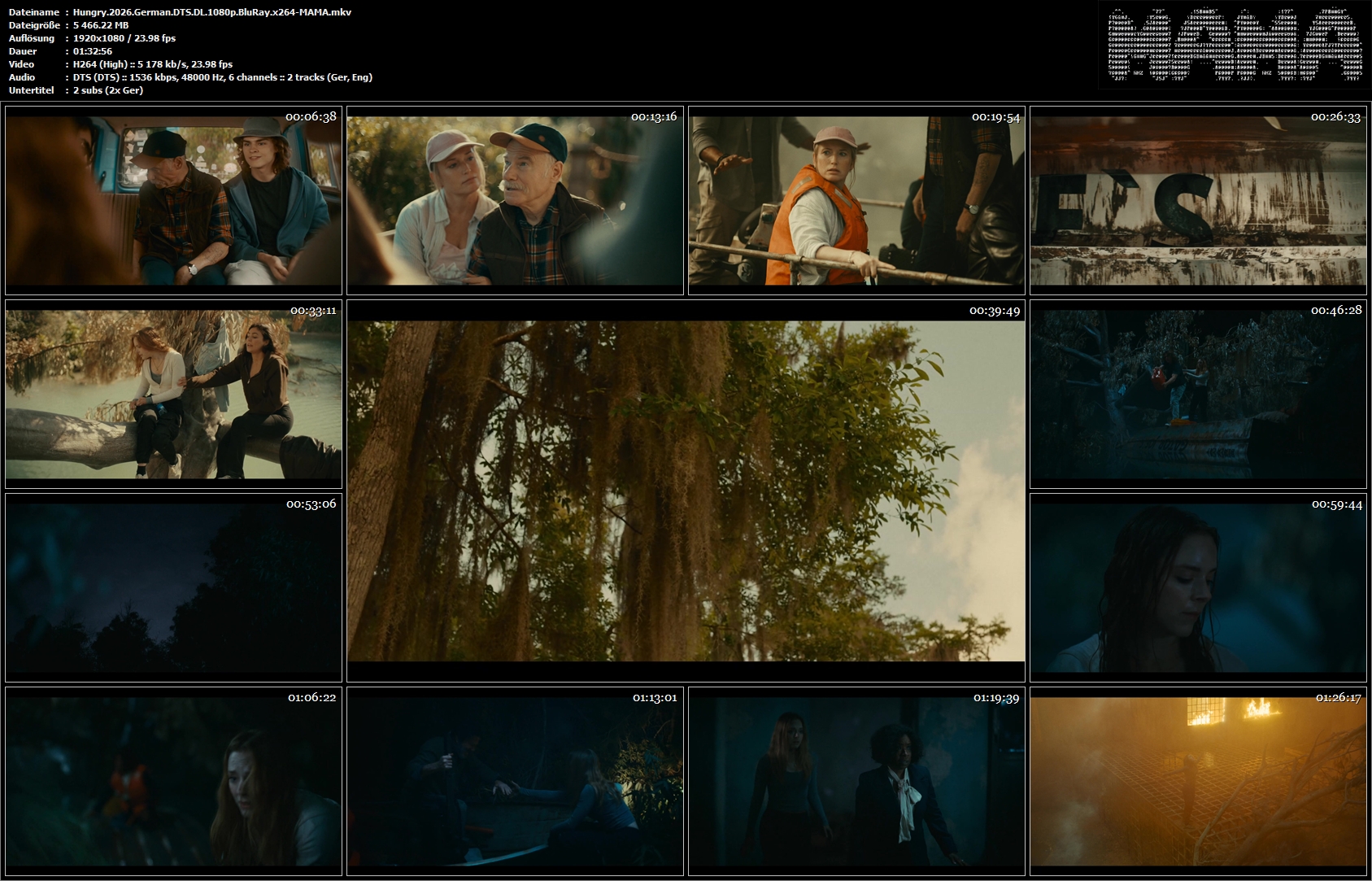Open the thumbnail at 01:06:22
This screenshot has width=1372, height=881.
click(x=173, y=781)
